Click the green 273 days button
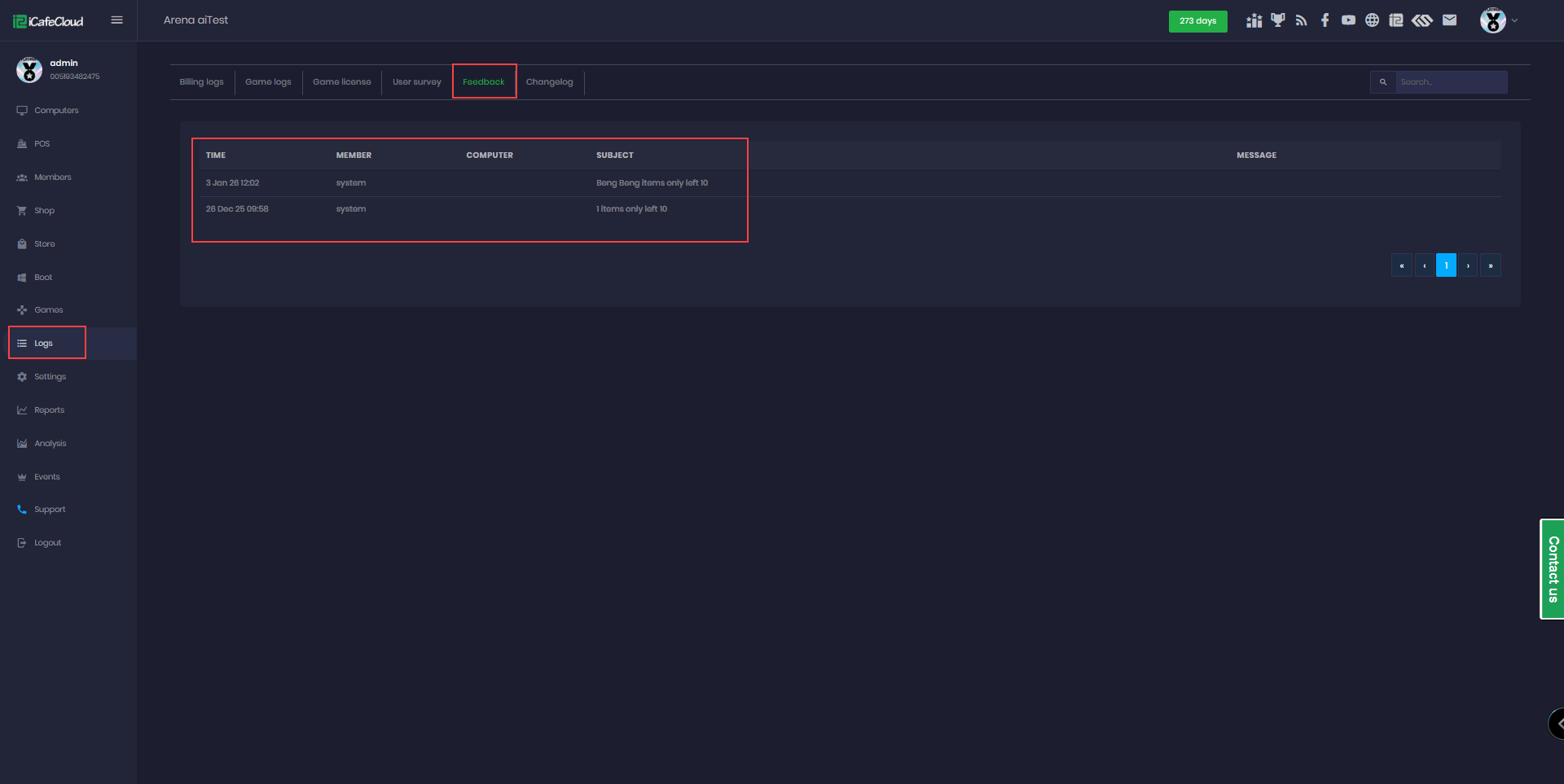Image resolution: width=1564 pixels, height=784 pixels. click(x=1197, y=21)
